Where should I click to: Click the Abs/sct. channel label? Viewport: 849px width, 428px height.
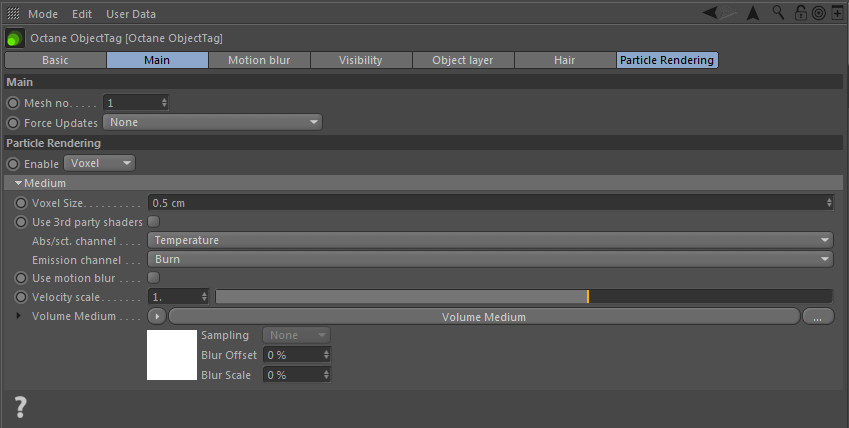[74, 242]
